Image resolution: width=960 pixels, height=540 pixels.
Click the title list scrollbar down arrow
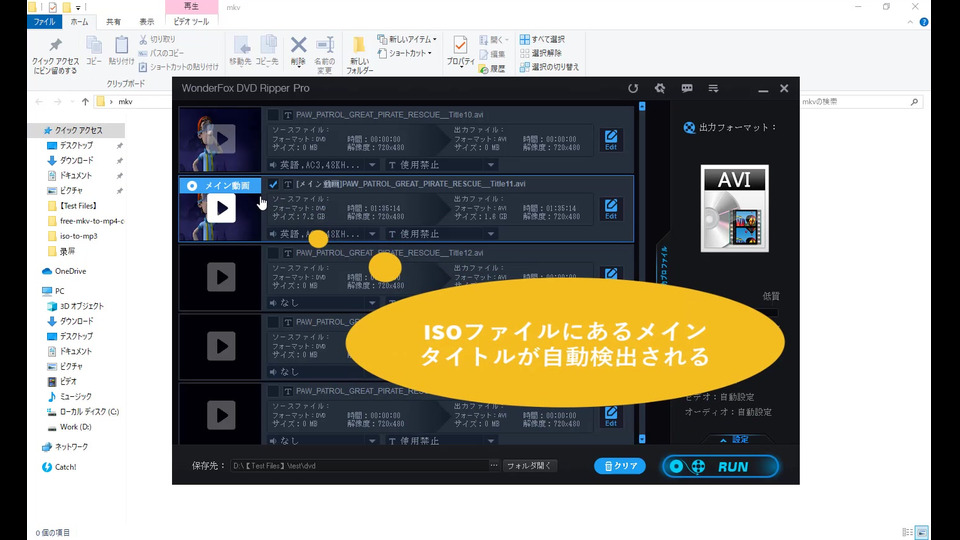click(642, 439)
